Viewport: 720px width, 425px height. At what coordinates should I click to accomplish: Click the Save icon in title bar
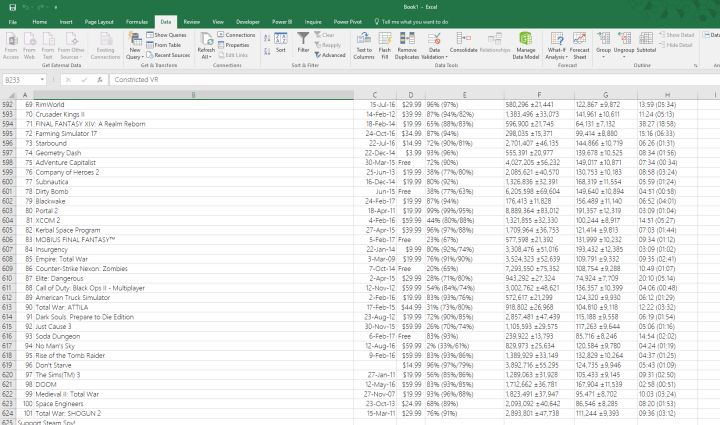click(12, 7)
